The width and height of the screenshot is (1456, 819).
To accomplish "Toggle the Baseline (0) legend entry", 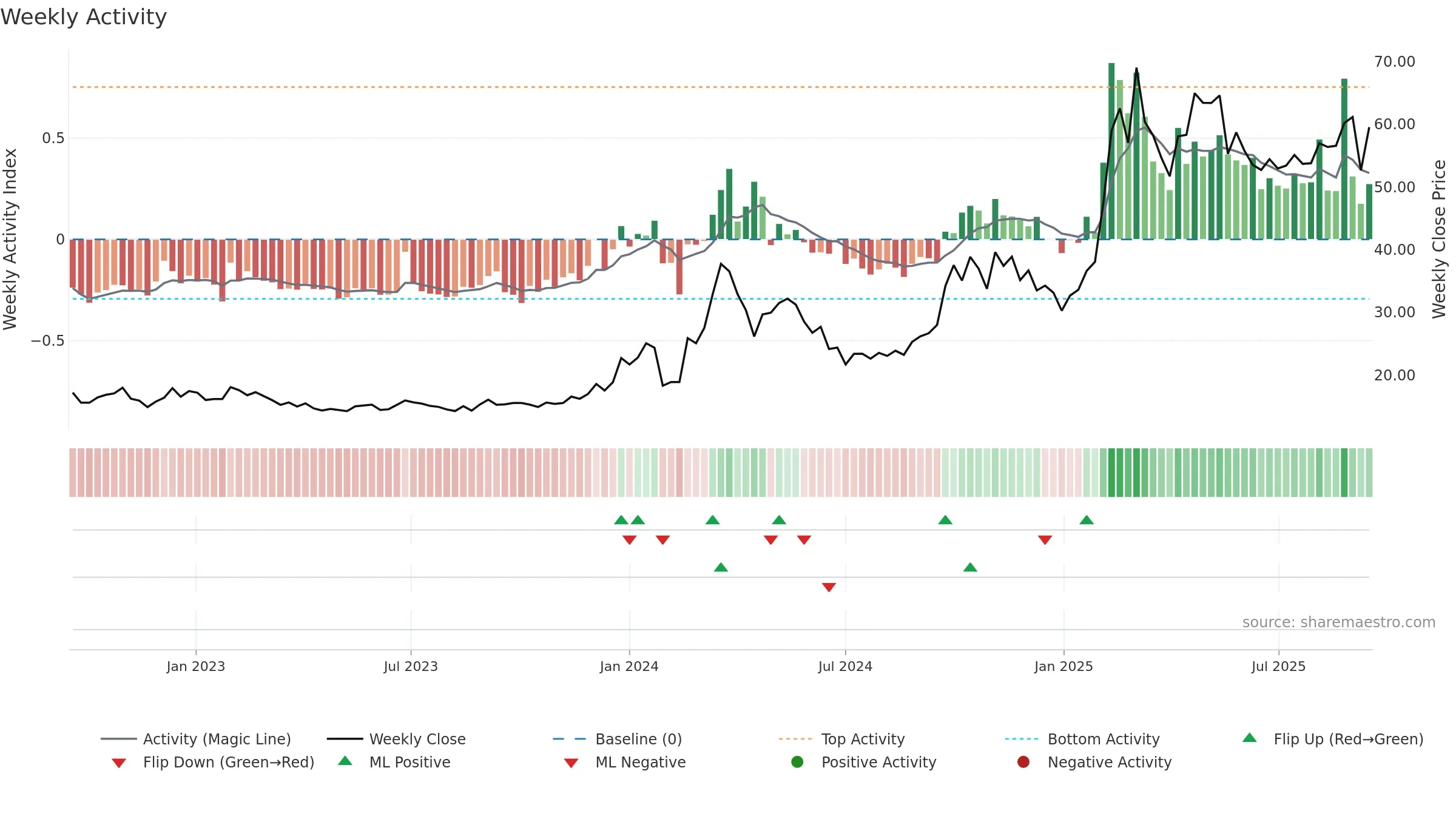I will tap(618, 739).
